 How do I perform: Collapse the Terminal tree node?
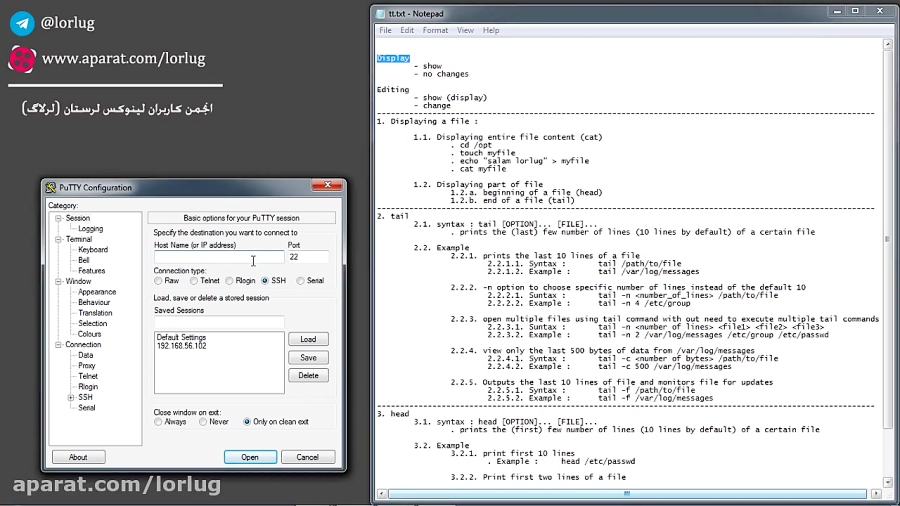tap(58, 239)
